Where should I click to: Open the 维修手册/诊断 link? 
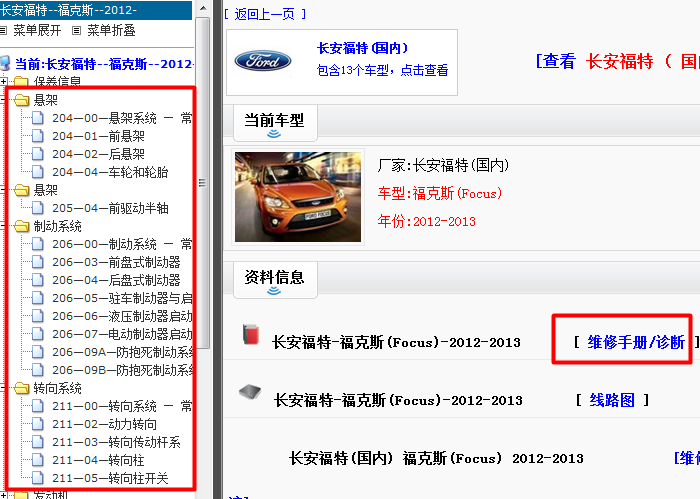click(x=636, y=342)
